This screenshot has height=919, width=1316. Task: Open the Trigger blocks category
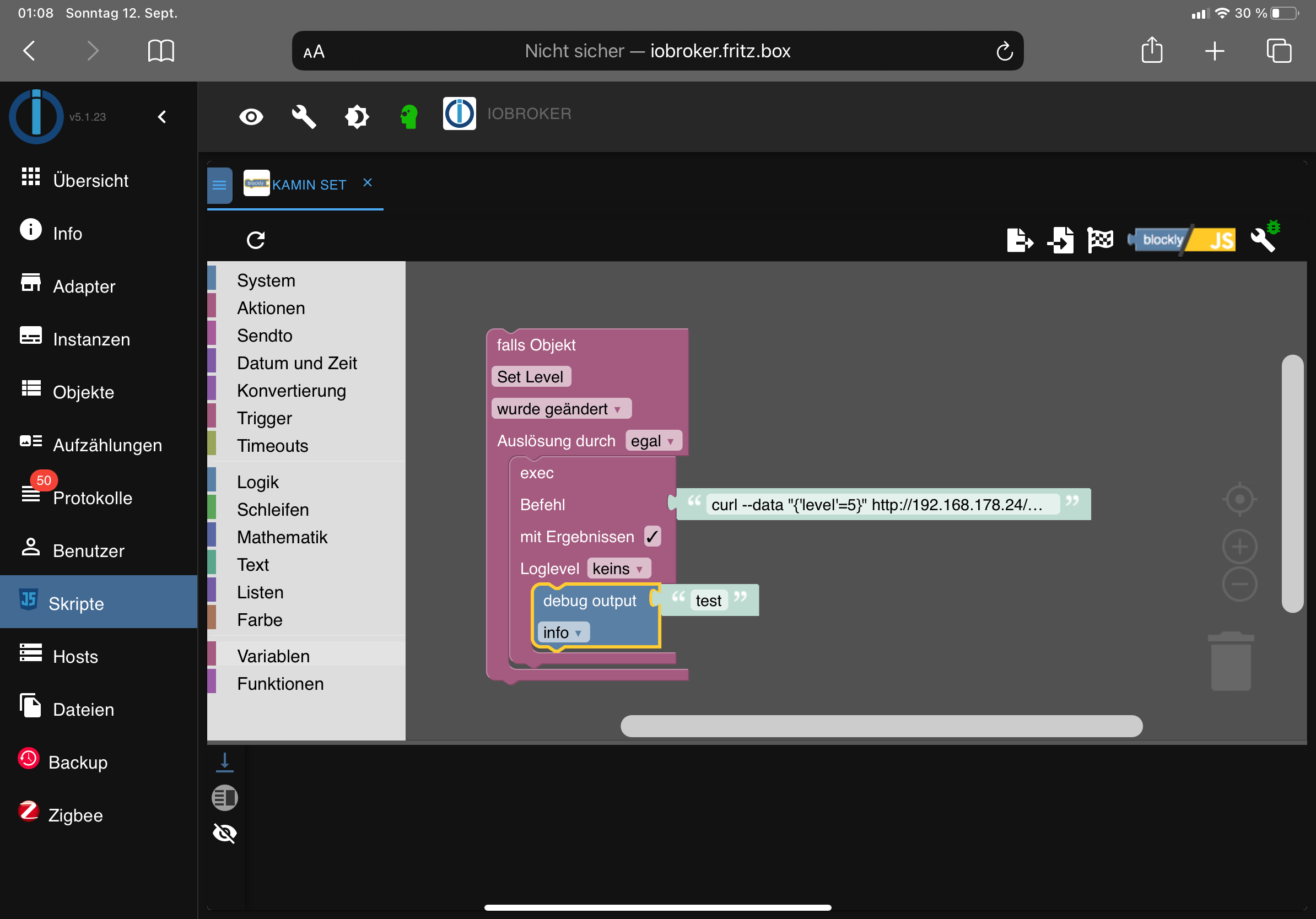click(x=264, y=418)
